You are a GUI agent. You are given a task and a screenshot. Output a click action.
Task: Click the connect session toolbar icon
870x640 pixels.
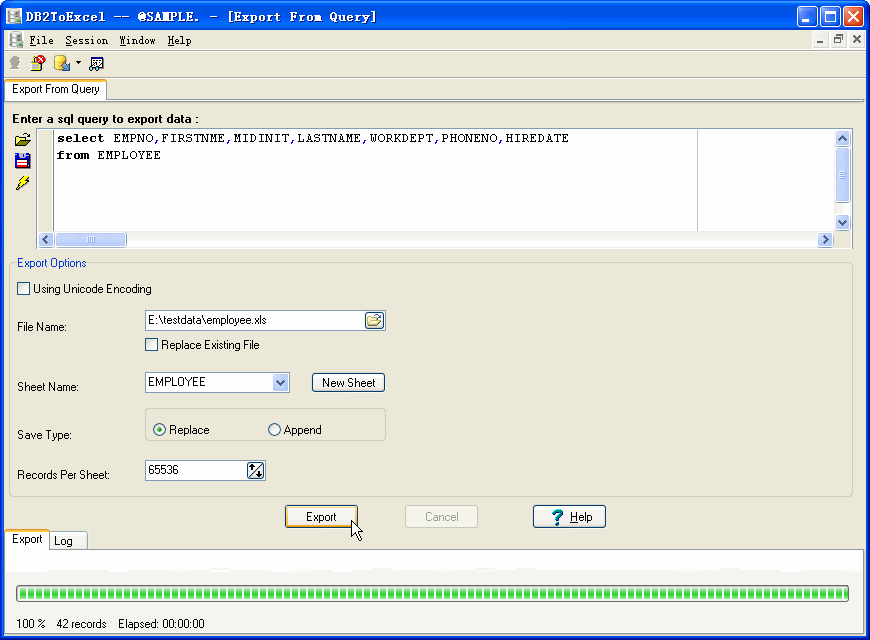tap(15, 63)
